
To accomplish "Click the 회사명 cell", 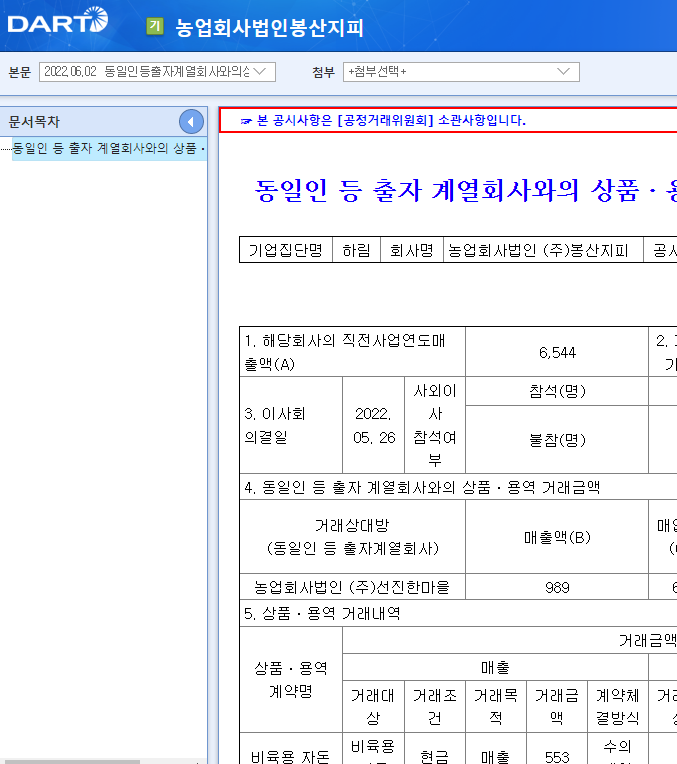I will pyautogui.click(x=412, y=250).
